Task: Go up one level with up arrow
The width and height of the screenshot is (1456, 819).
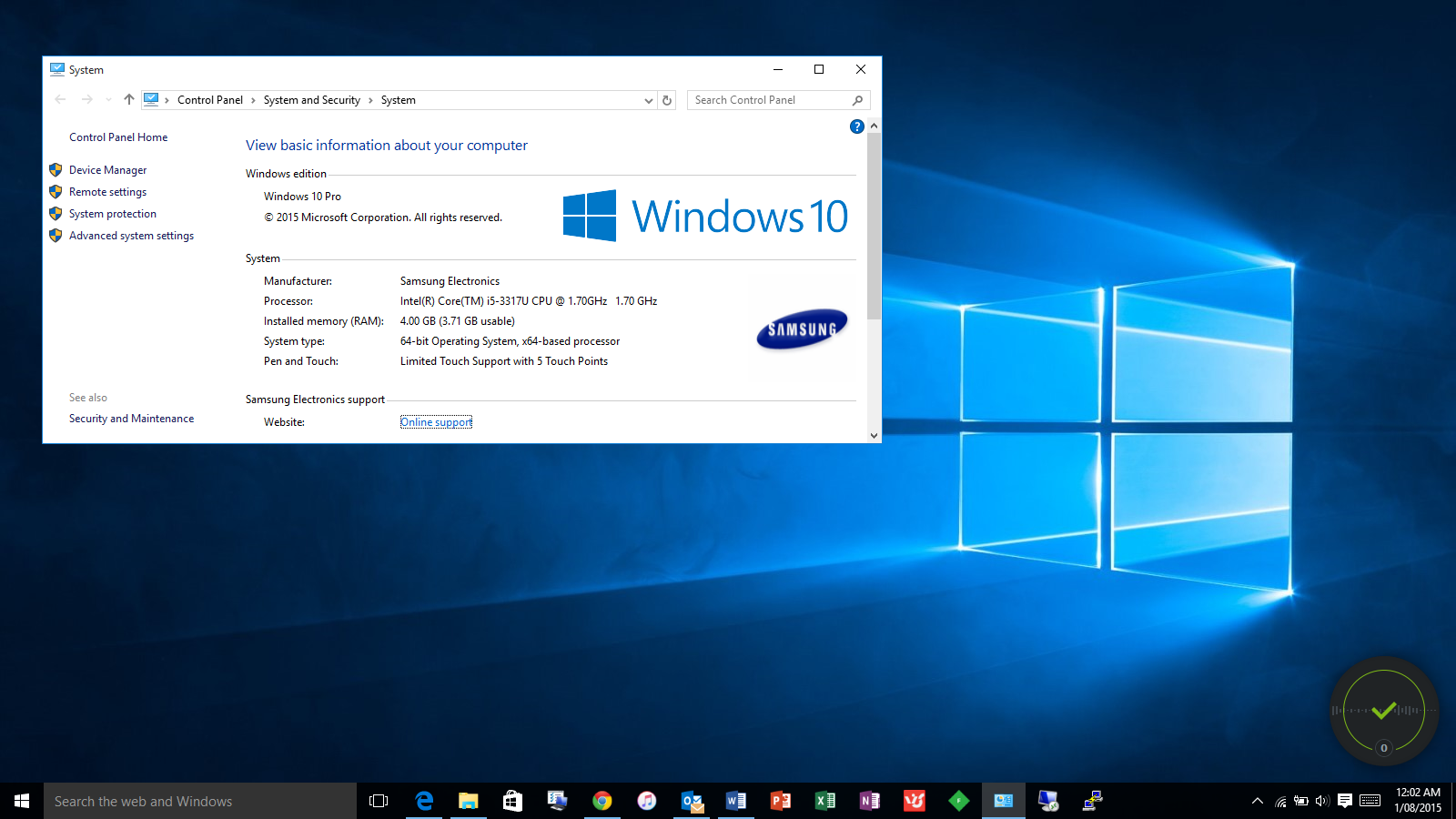Action: (128, 100)
